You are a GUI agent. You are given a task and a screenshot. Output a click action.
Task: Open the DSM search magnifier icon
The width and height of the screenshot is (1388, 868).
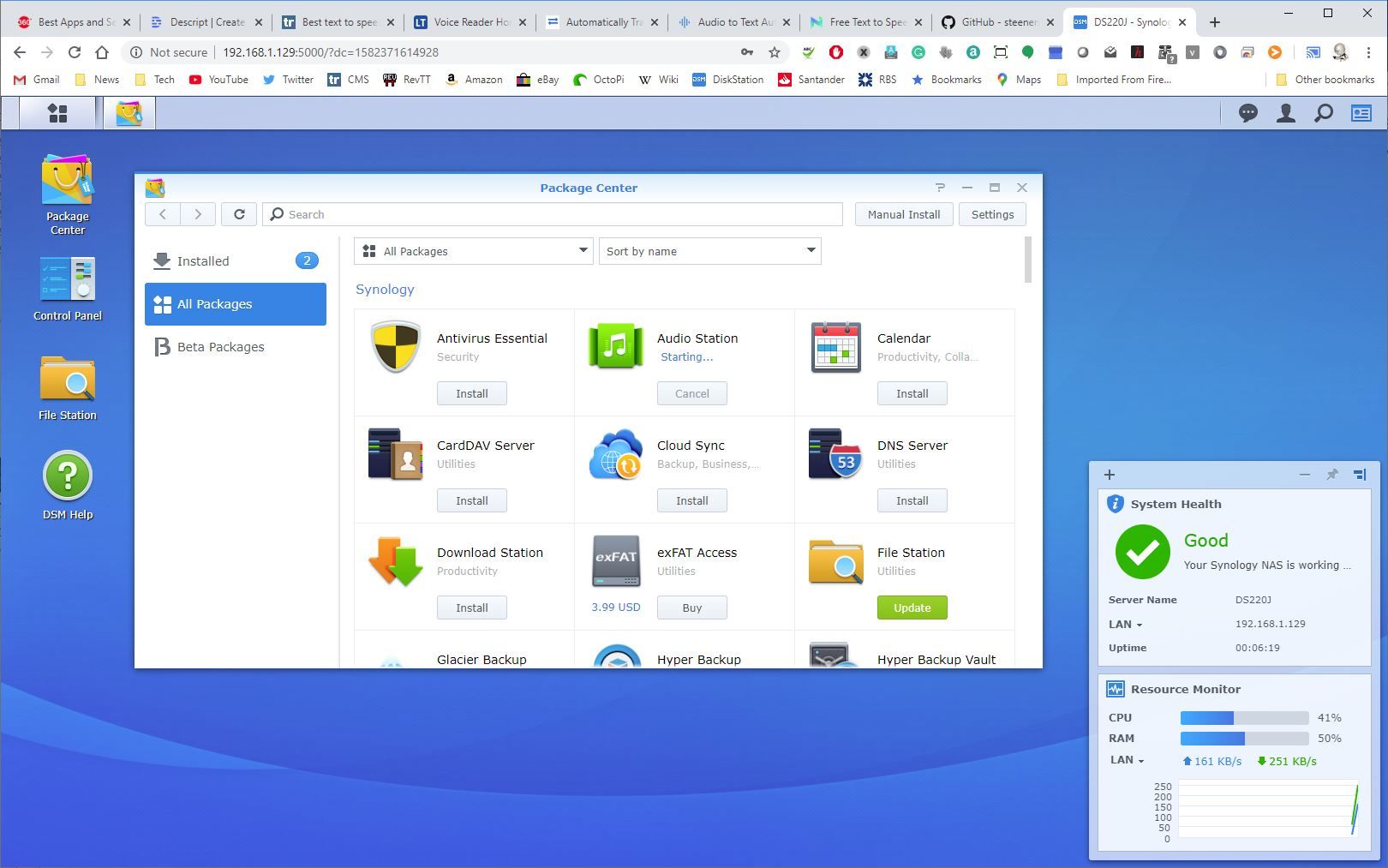[1324, 112]
